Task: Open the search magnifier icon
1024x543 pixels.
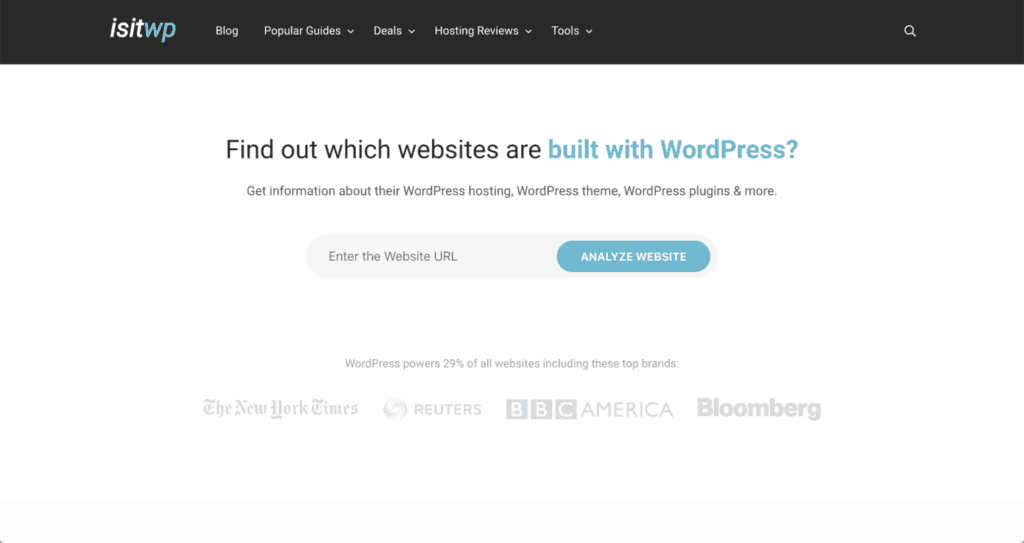Action: (909, 31)
